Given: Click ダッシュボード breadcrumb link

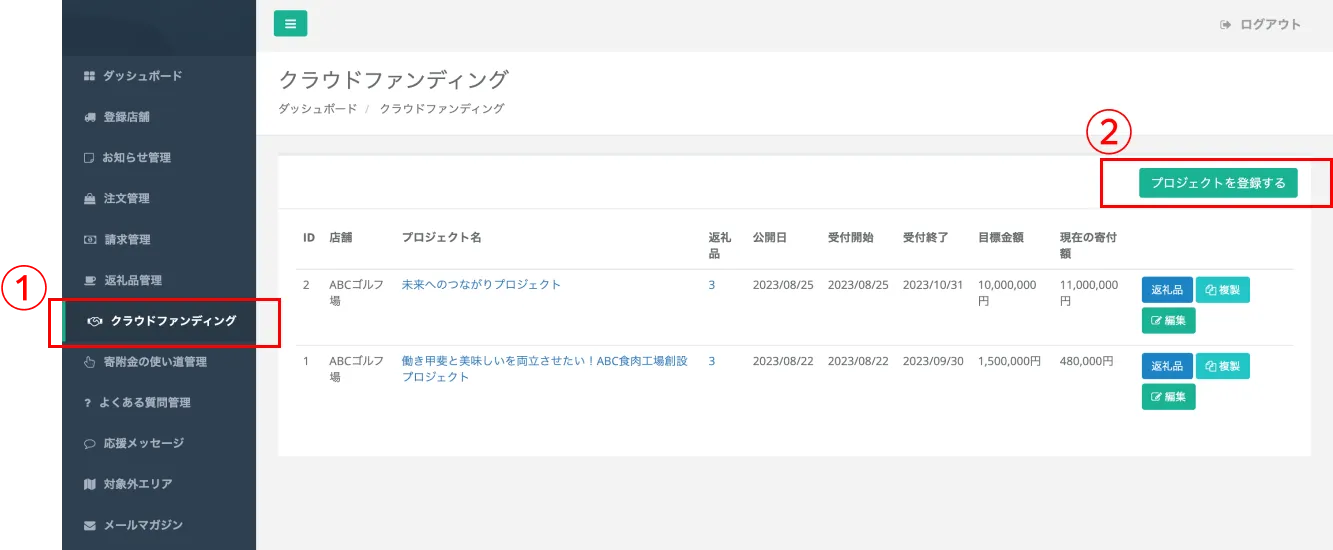Looking at the screenshot, I should (x=317, y=108).
